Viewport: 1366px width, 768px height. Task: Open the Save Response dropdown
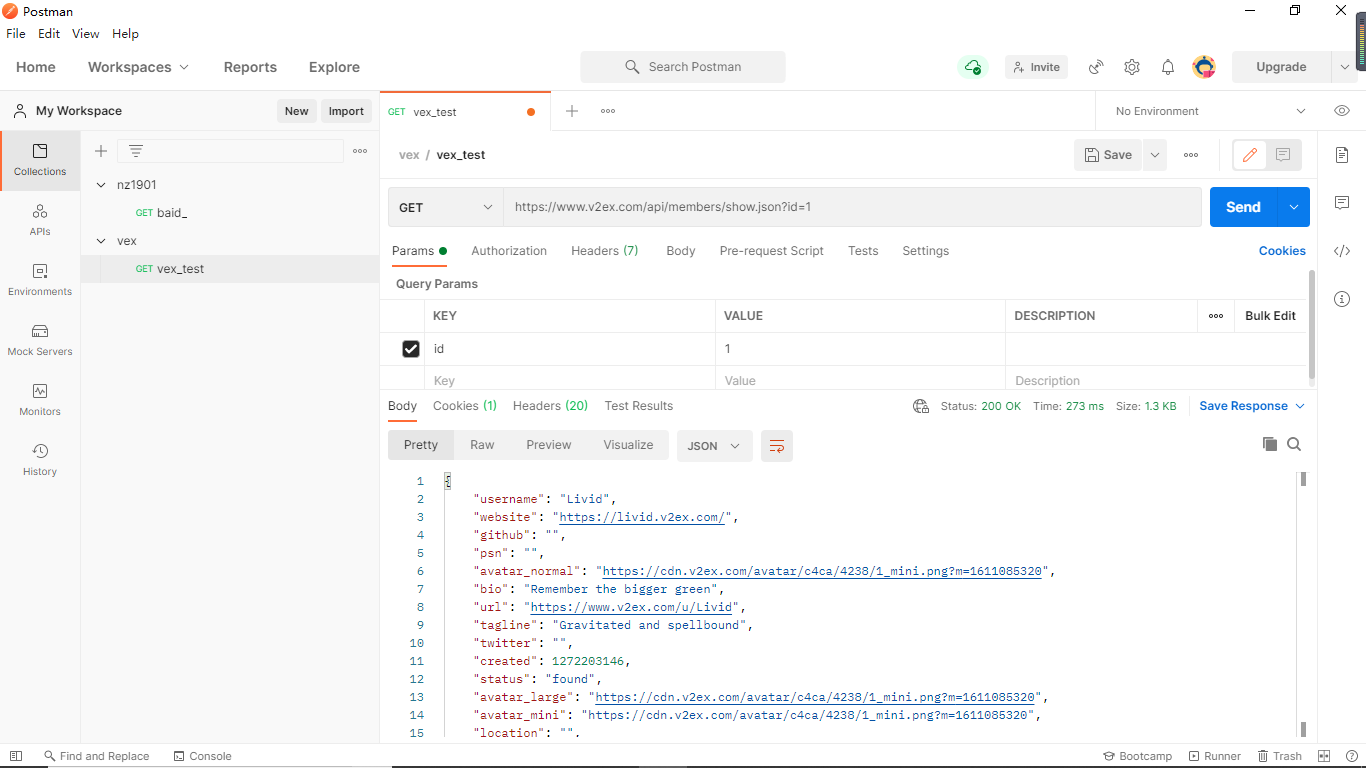[x=1252, y=406]
